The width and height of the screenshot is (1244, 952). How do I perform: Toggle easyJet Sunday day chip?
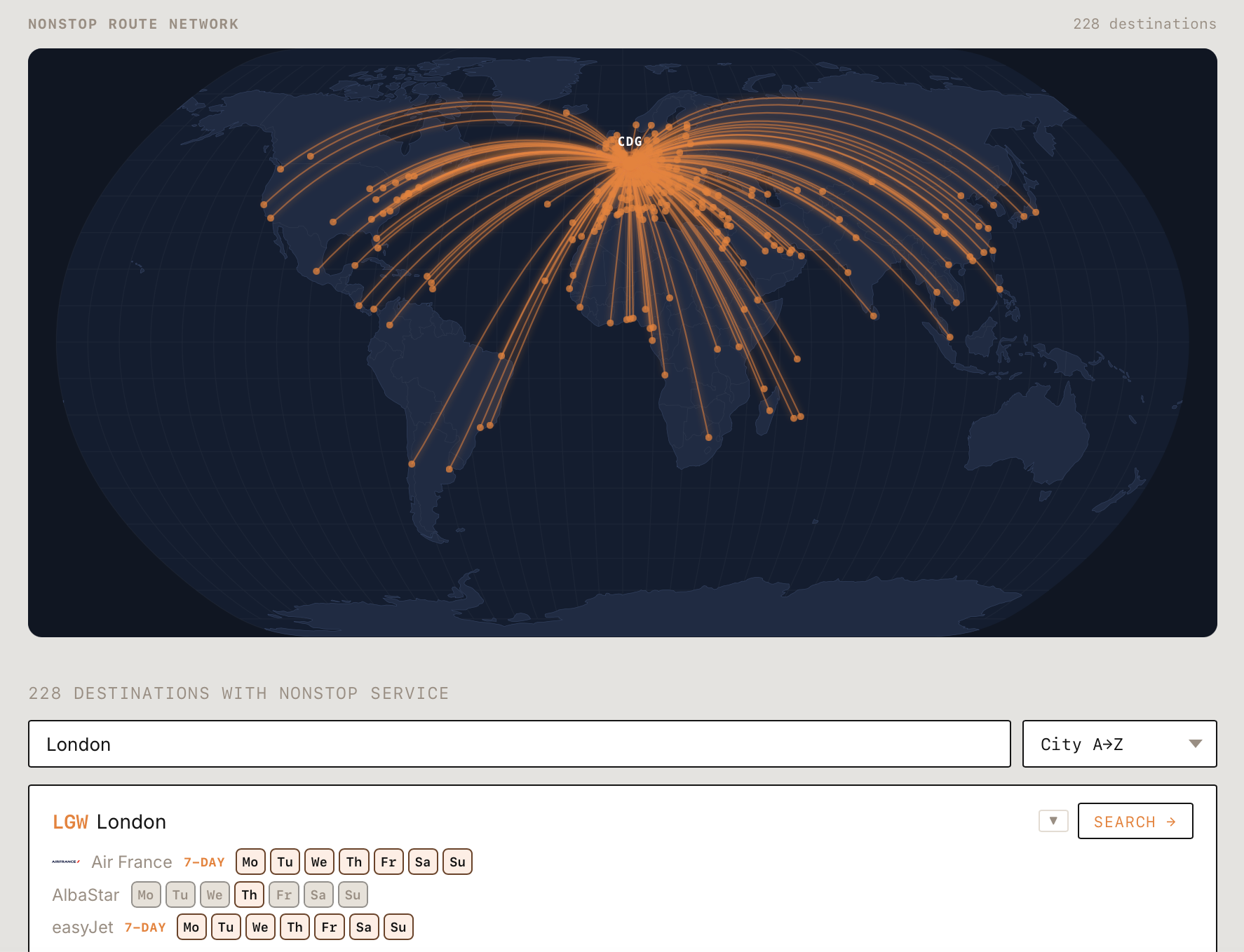pyautogui.click(x=398, y=927)
